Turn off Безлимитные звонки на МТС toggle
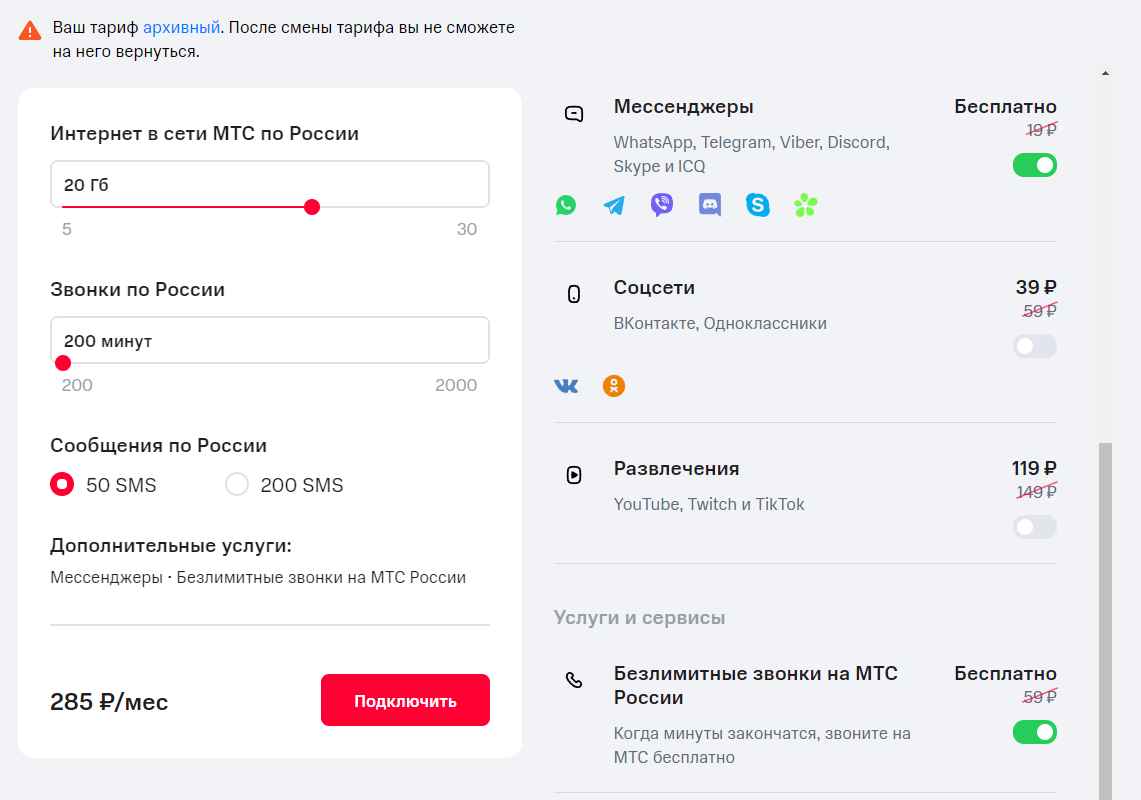Screen dimensions: 1141x800 pos(1035,732)
